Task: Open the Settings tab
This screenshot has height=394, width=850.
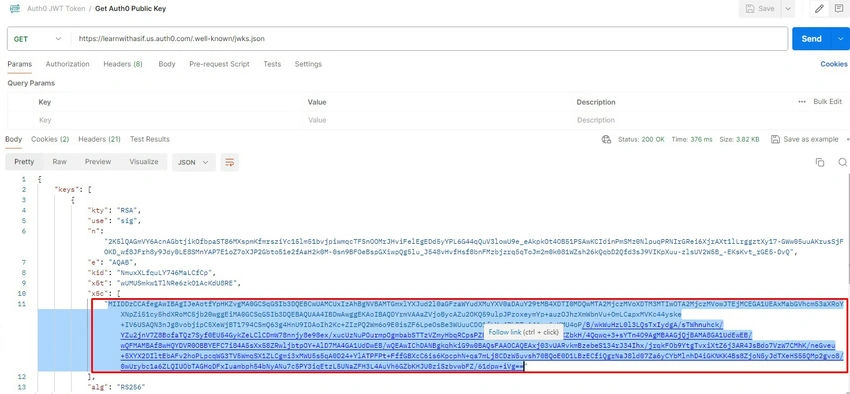Action: tap(308, 64)
